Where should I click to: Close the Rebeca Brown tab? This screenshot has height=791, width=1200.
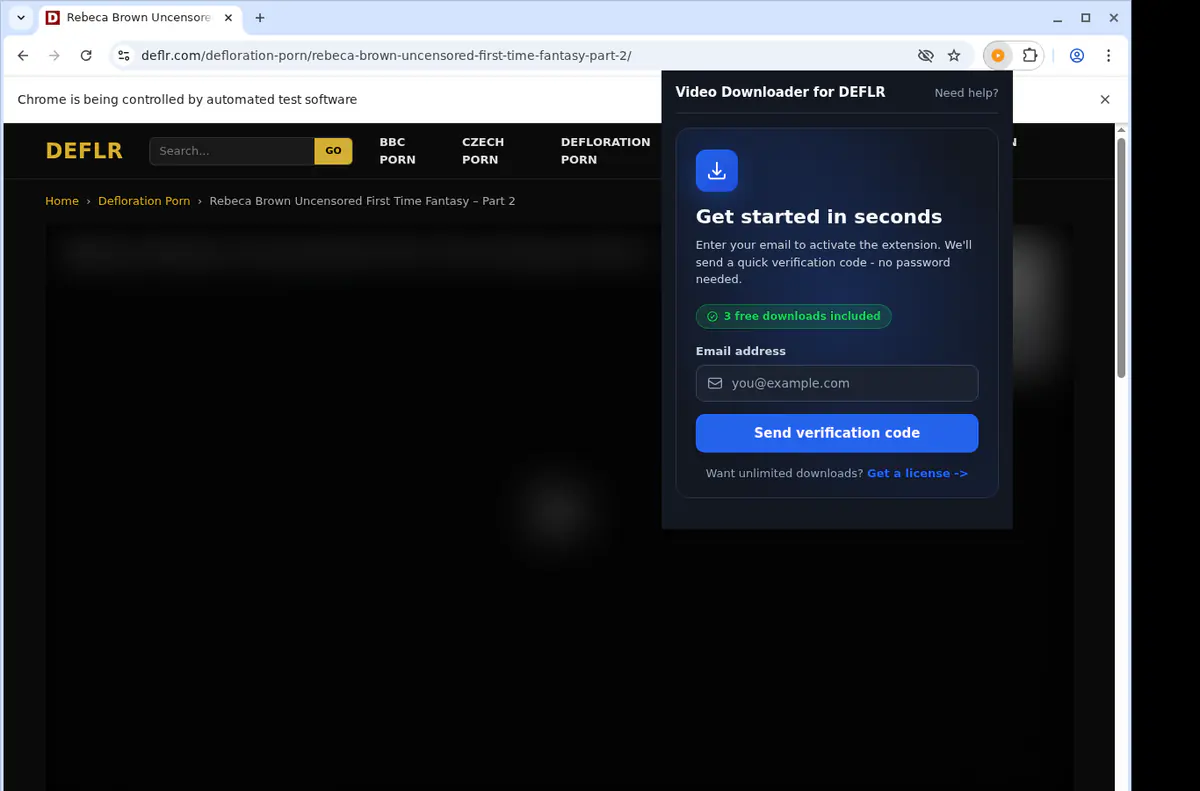(x=229, y=18)
